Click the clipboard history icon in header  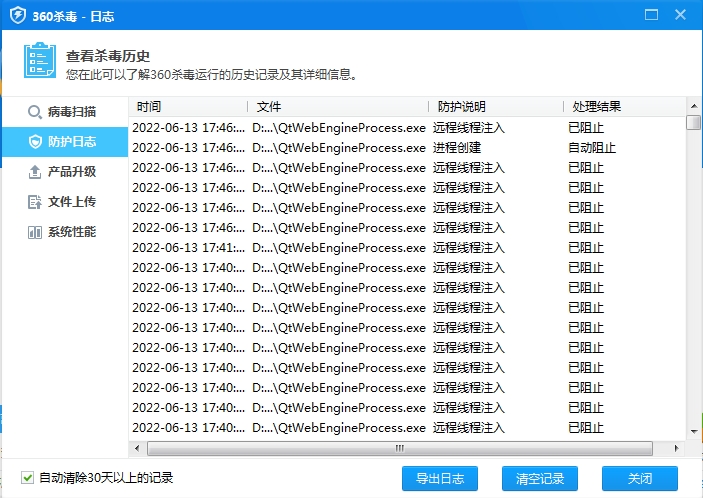click(40, 61)
